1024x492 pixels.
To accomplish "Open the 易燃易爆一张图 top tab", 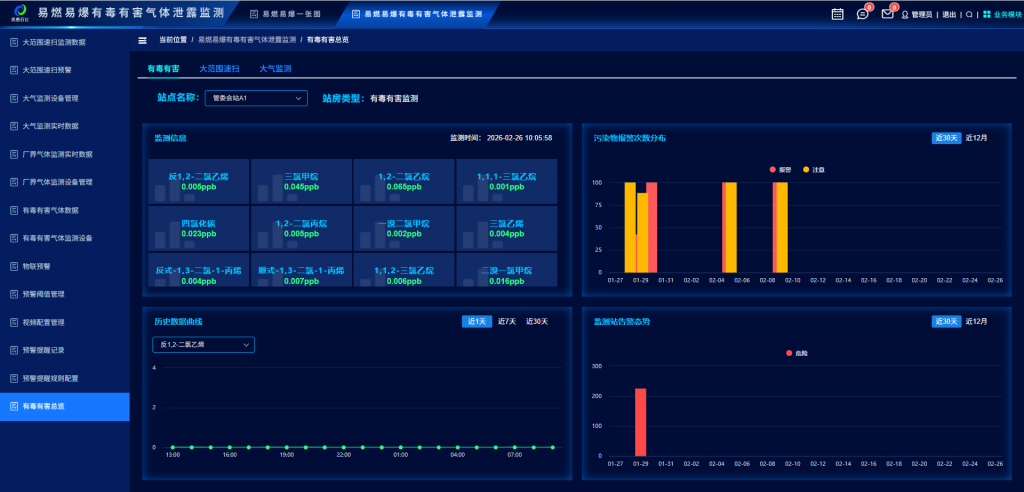I will click(x=286, y=14).
